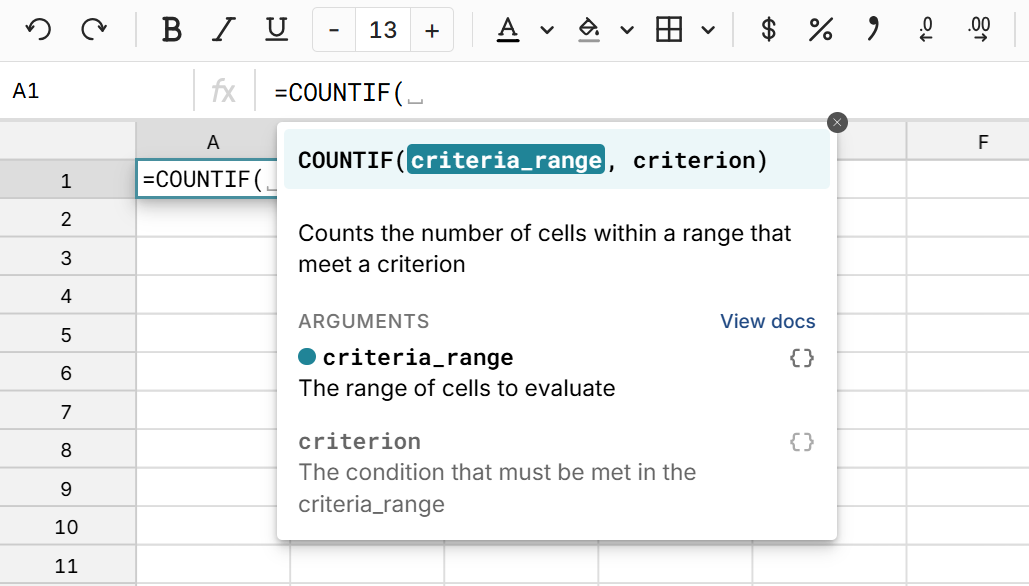1029x586 pixels.
Task: Toggle Underline formatting
Action: [276, 30]
